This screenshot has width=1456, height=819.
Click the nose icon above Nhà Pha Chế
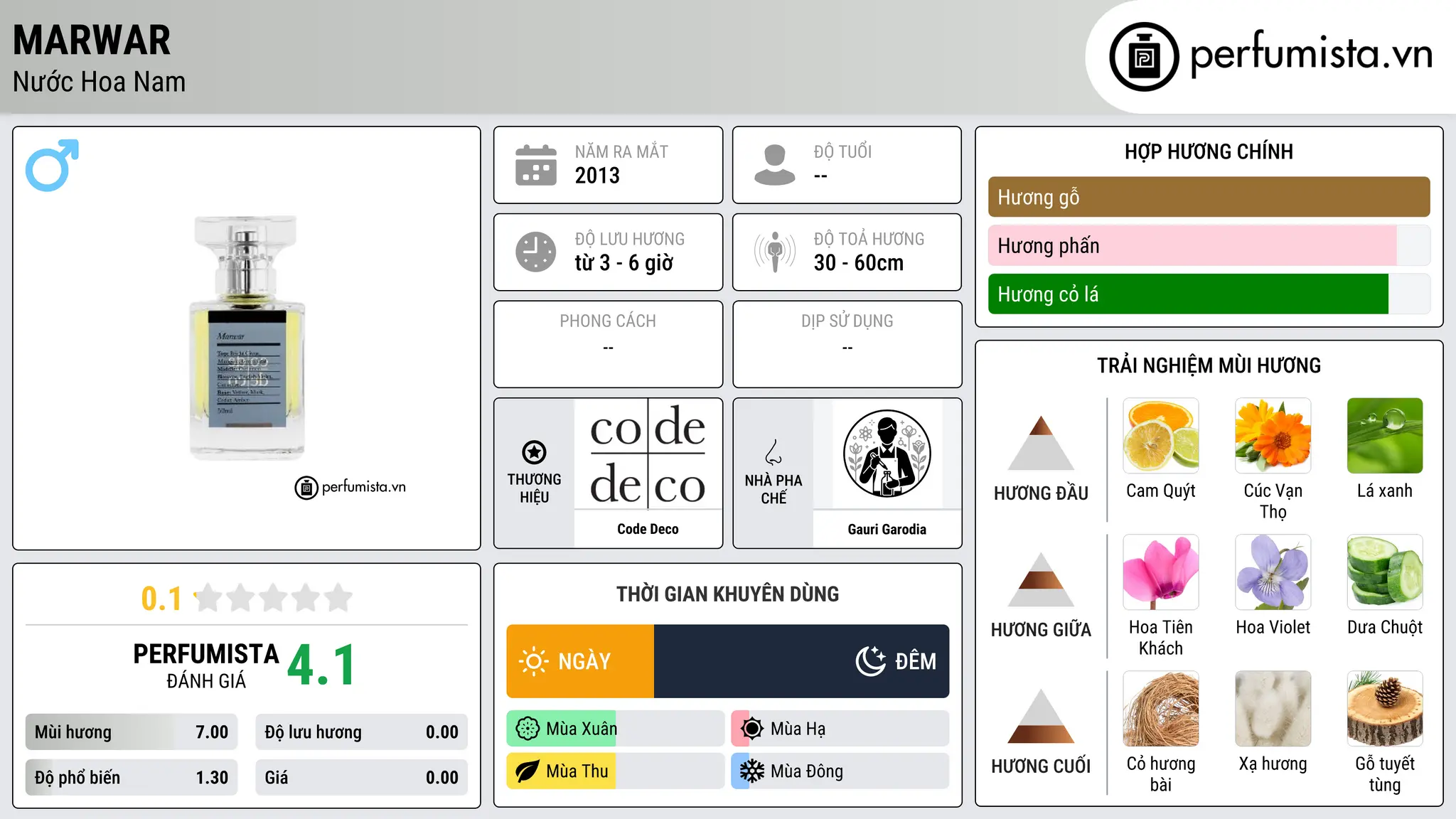coord(773,452)
